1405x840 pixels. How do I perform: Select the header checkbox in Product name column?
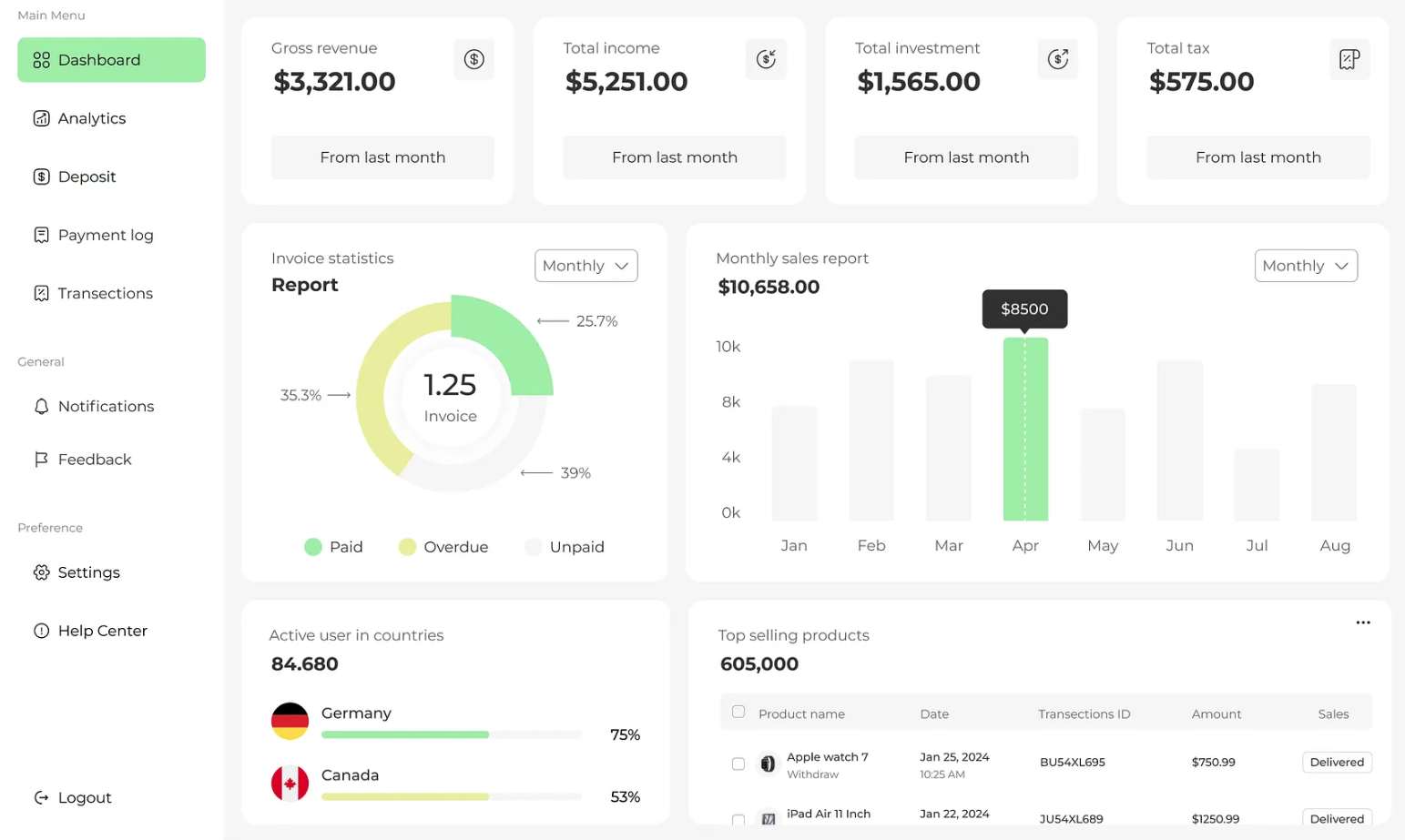tap(738, 713)
